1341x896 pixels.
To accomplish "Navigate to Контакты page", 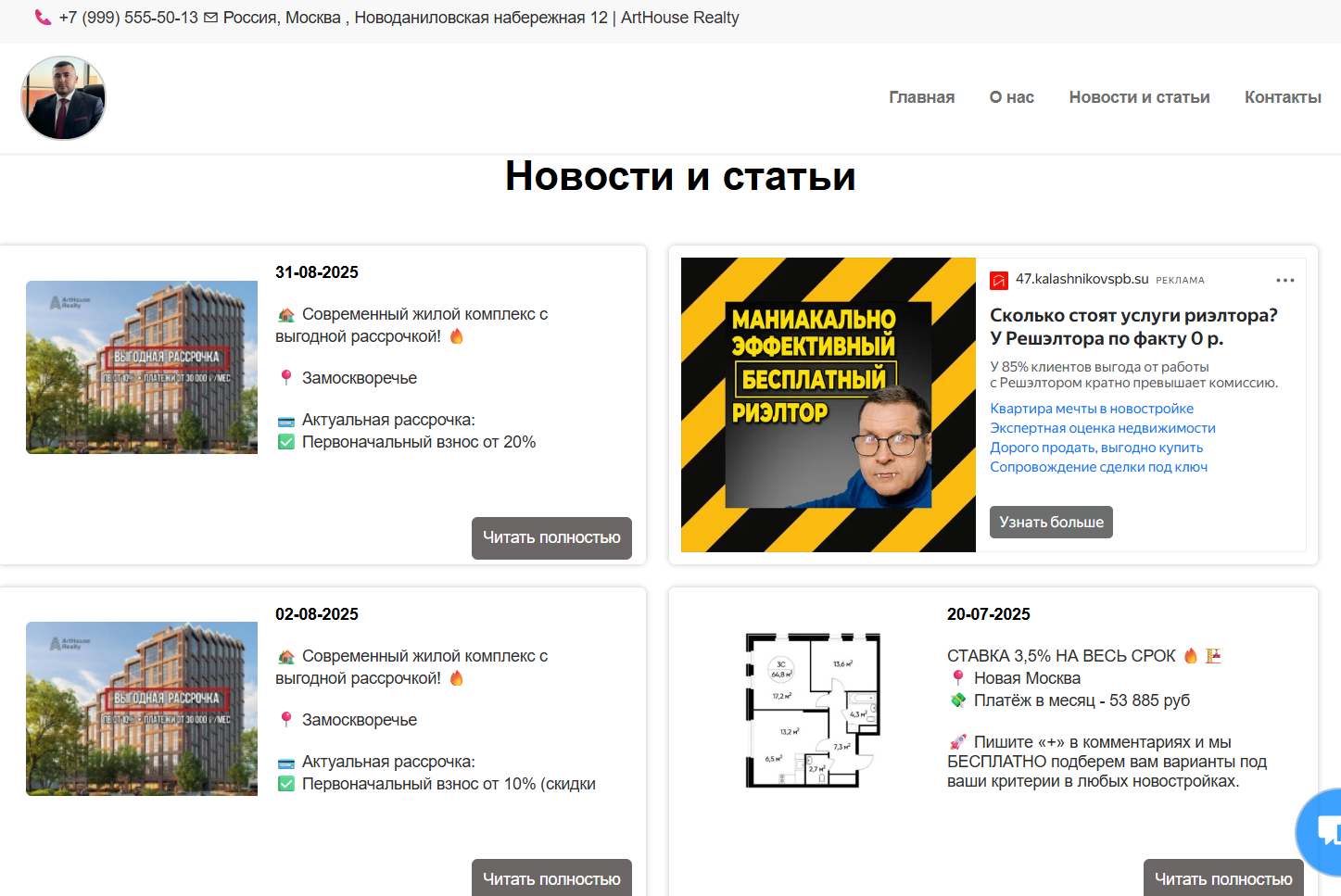I will coord(1283,97).
